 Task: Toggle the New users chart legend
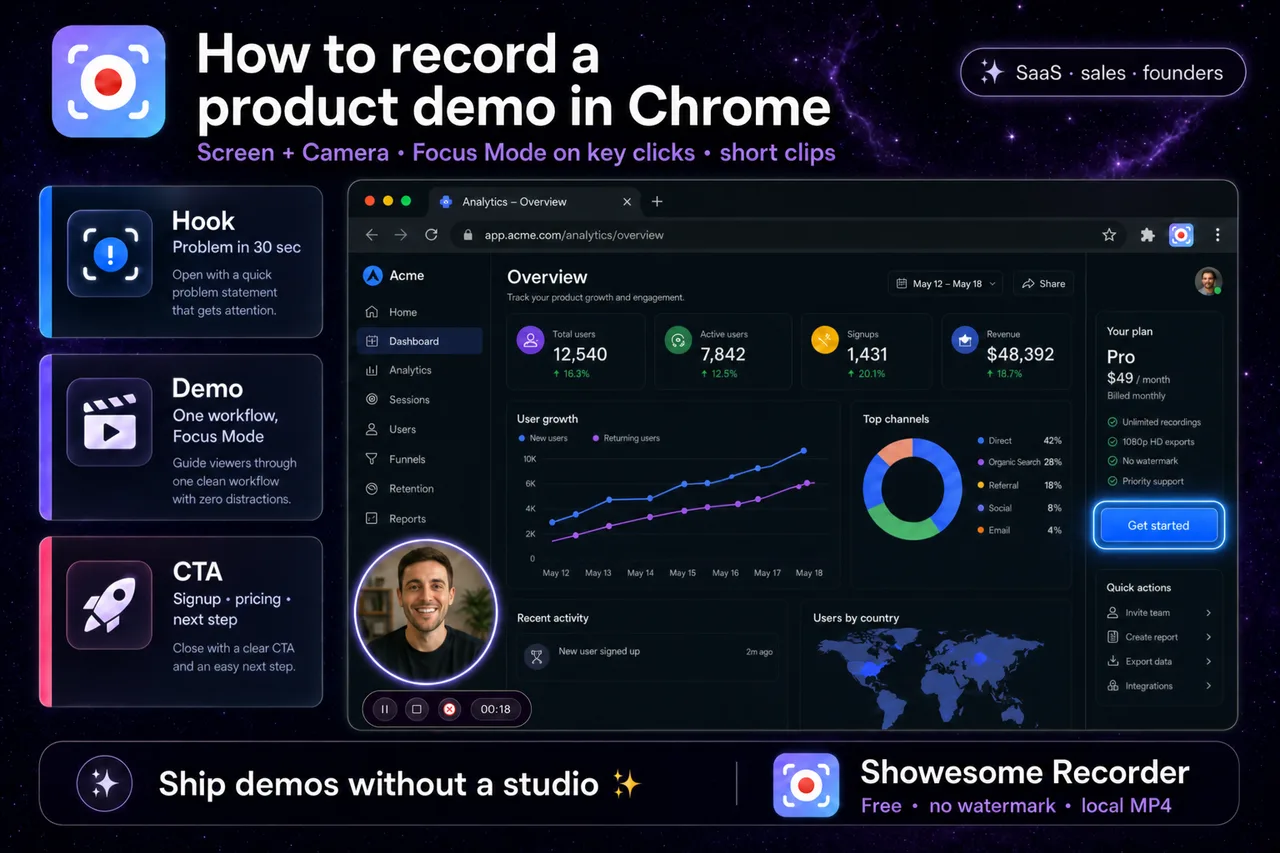coord(543,438)
